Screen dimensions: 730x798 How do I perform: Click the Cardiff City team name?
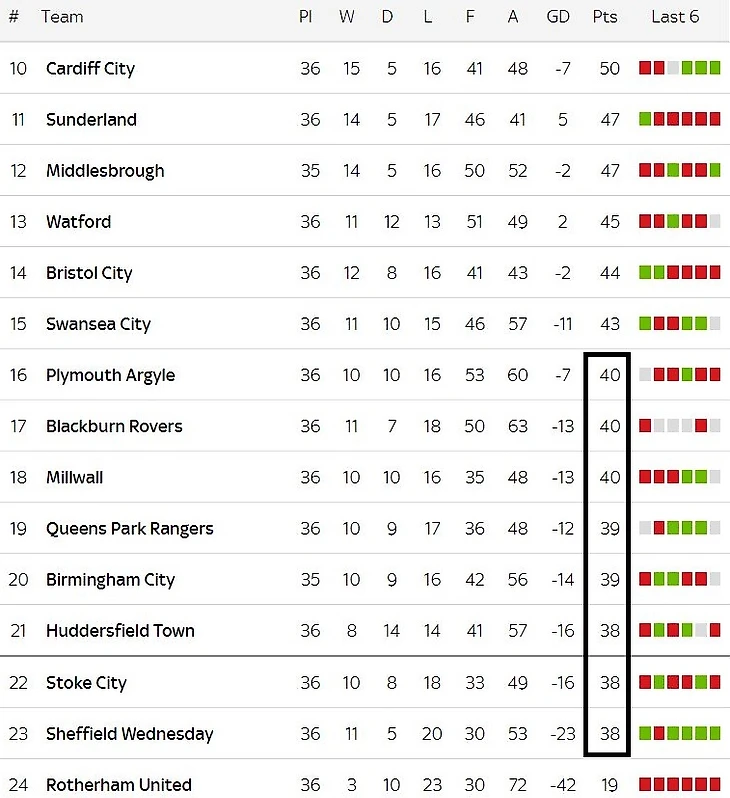point(90,68)
